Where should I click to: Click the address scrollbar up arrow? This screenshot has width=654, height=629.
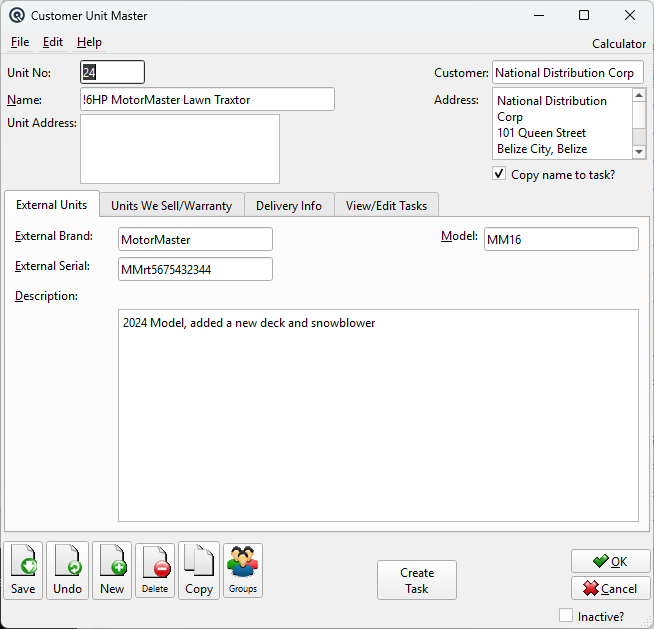[639, 96]
